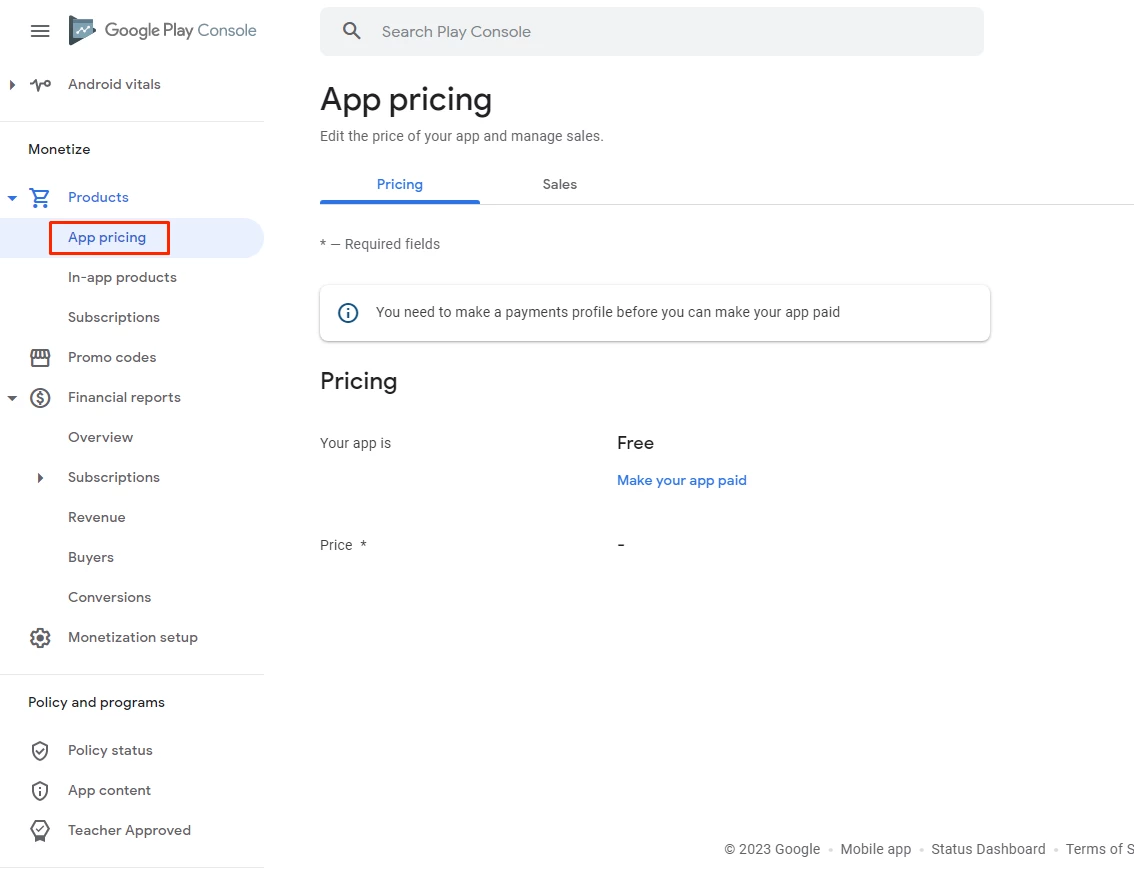
Task: Click the Teacher Approved badge icon
Action: (40, 831)
